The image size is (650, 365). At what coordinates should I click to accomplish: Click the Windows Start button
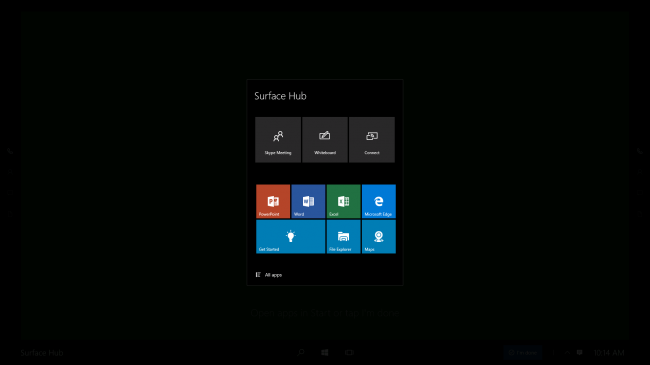[325, 353]
